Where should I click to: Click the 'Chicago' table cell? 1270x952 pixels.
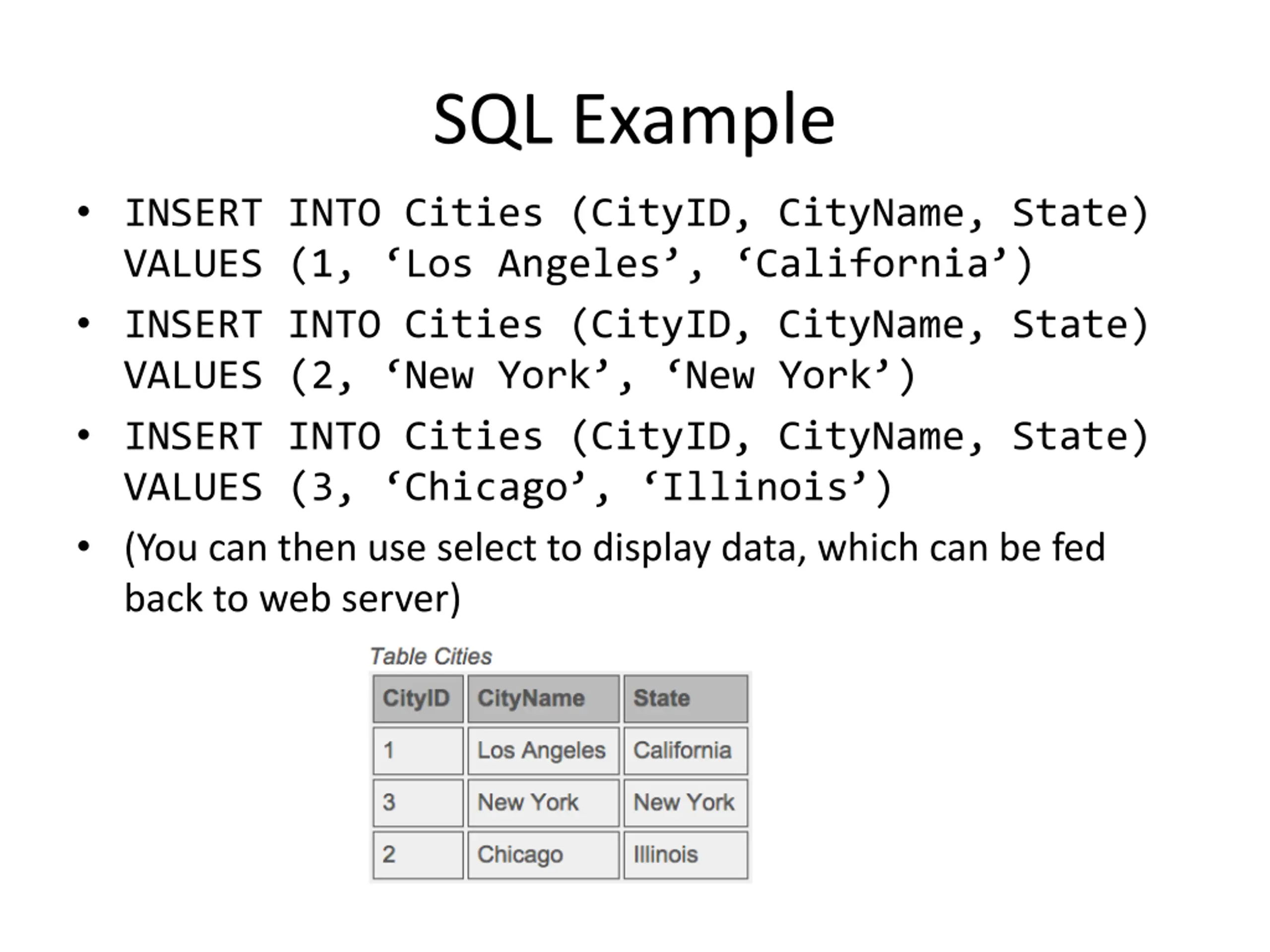point(543,855)
